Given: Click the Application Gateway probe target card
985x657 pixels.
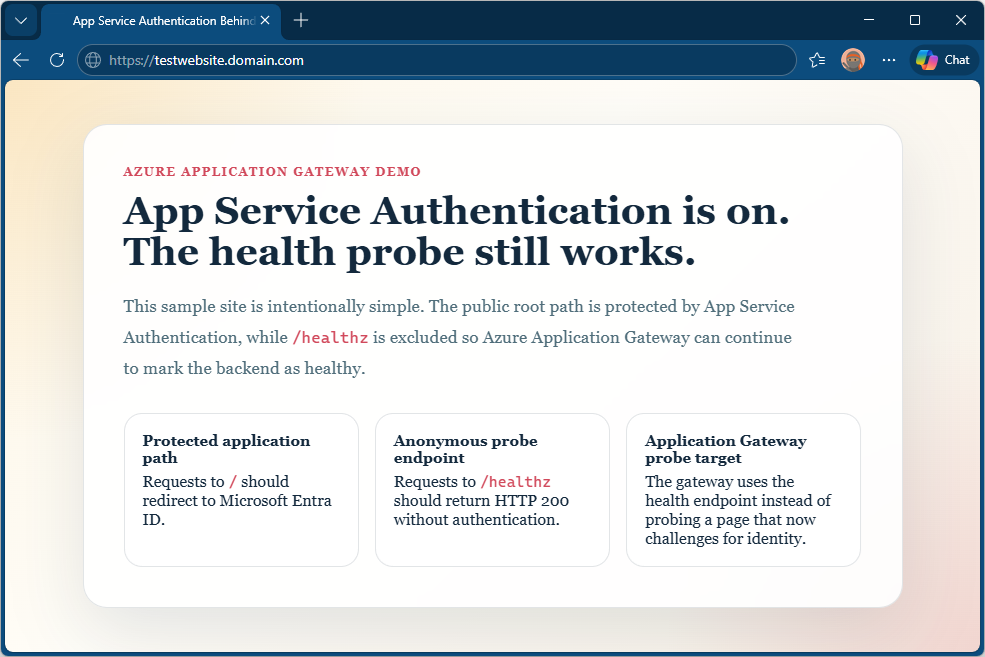Looking at the screenshot, I should (743, 490).
